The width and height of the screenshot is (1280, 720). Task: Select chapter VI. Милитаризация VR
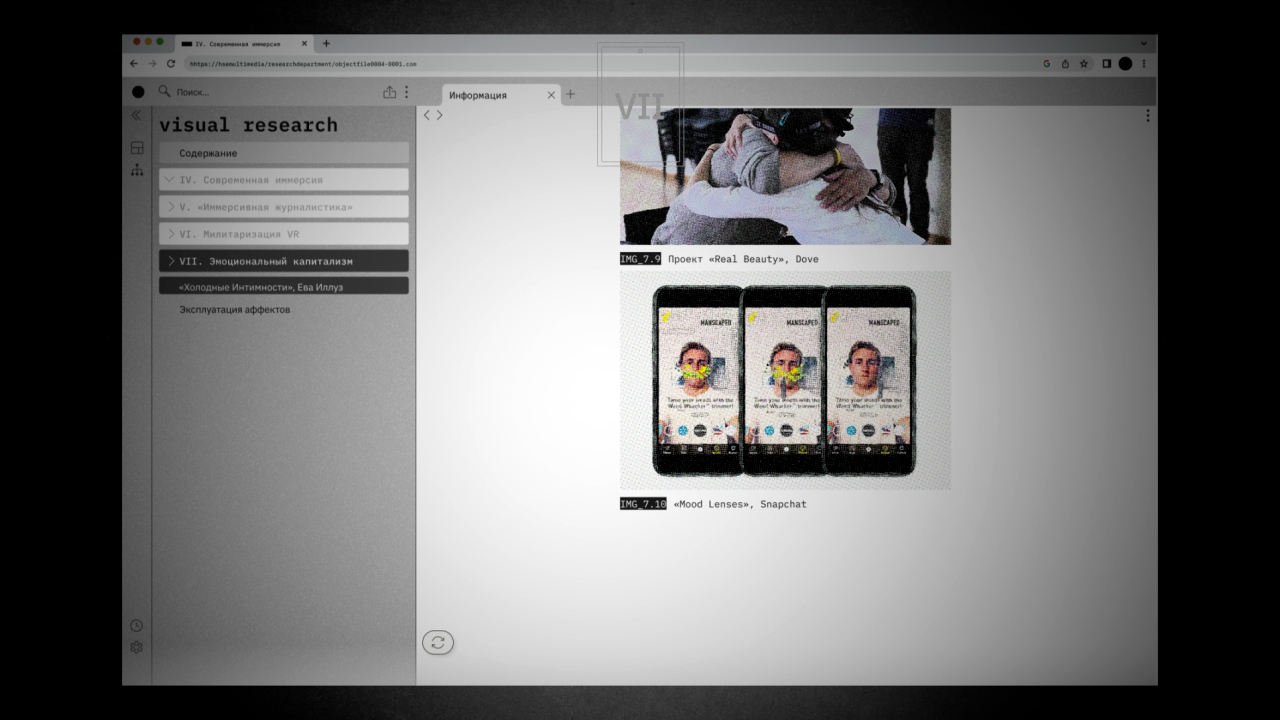point(284,234)
